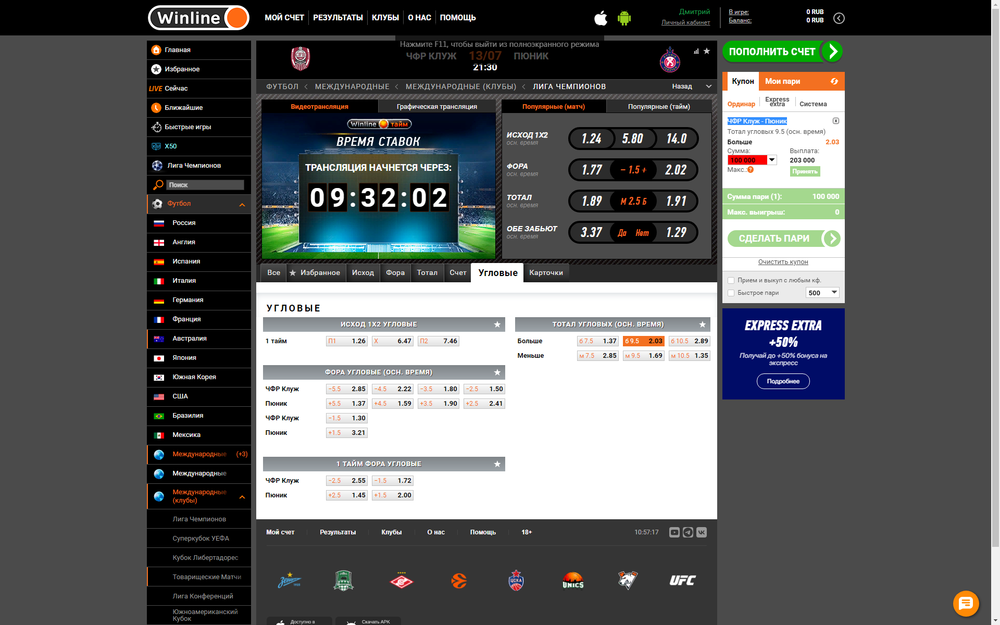Screen dimensions: 1000x625
Task: Click the UFC logo
Action: [682, 580]
